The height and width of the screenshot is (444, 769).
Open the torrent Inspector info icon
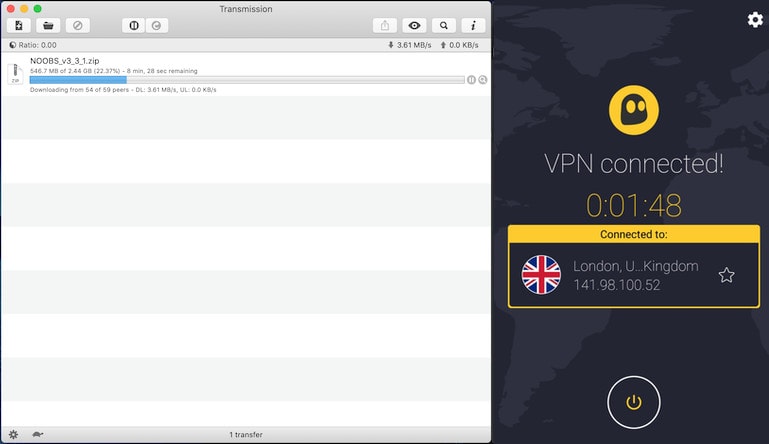coord(472,26)
